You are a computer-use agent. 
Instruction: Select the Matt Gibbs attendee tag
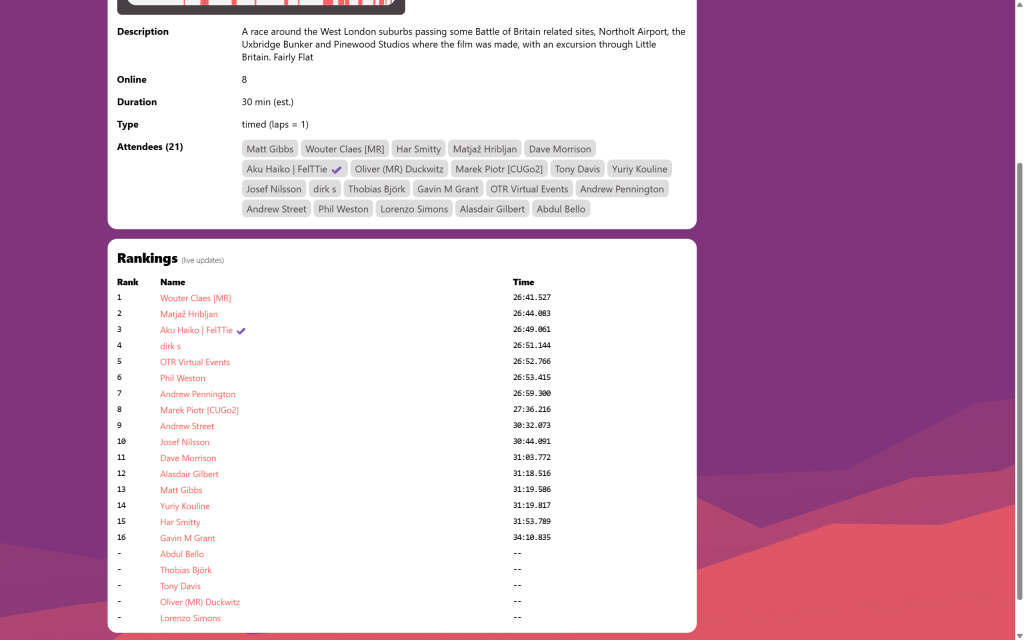(270, 149)
